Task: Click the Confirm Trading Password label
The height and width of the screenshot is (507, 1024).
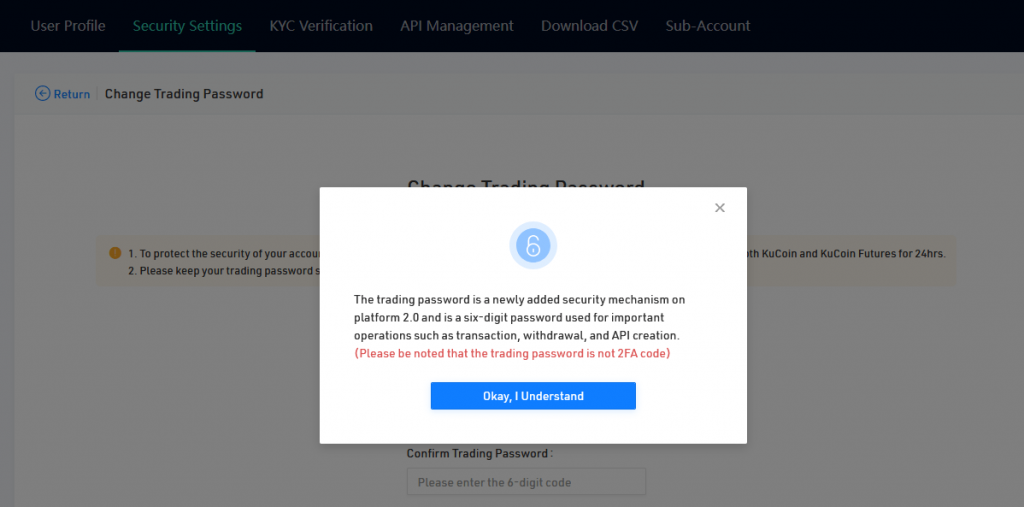Action: coord(479,454)
